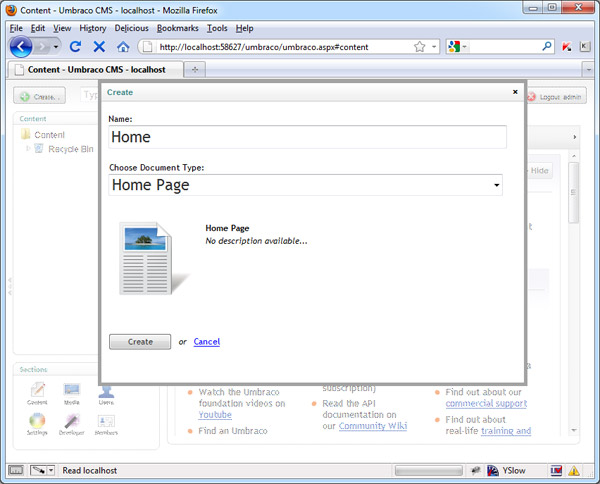
Task: Expand the Recycle Bin tree node
Action: 28,148
